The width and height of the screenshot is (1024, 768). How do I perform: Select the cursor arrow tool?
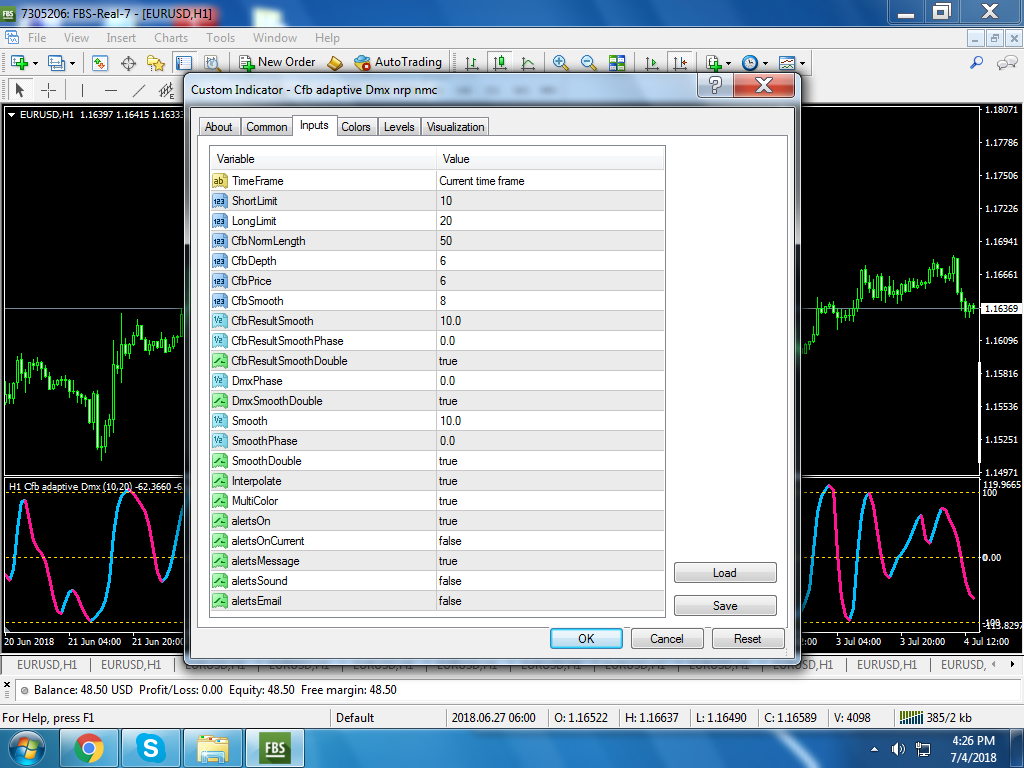[20, 90]
